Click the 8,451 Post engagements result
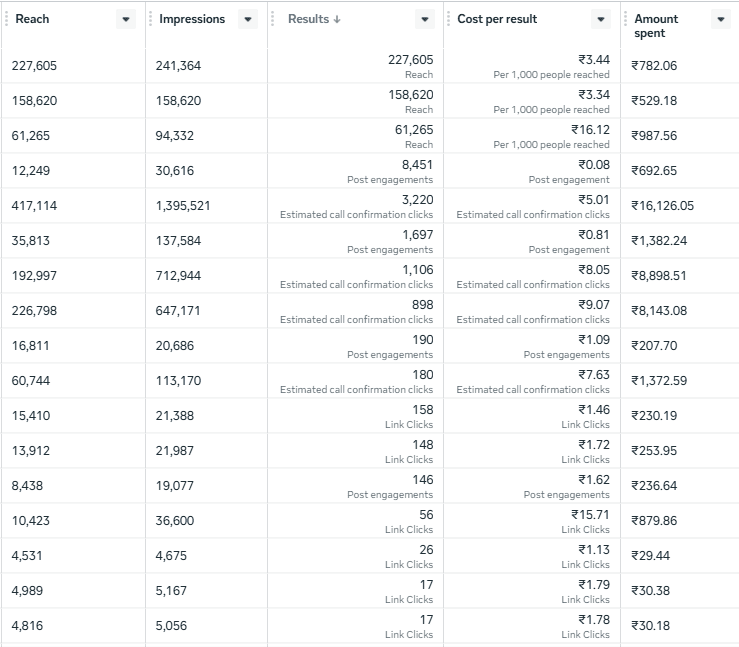 pos(390,172)
